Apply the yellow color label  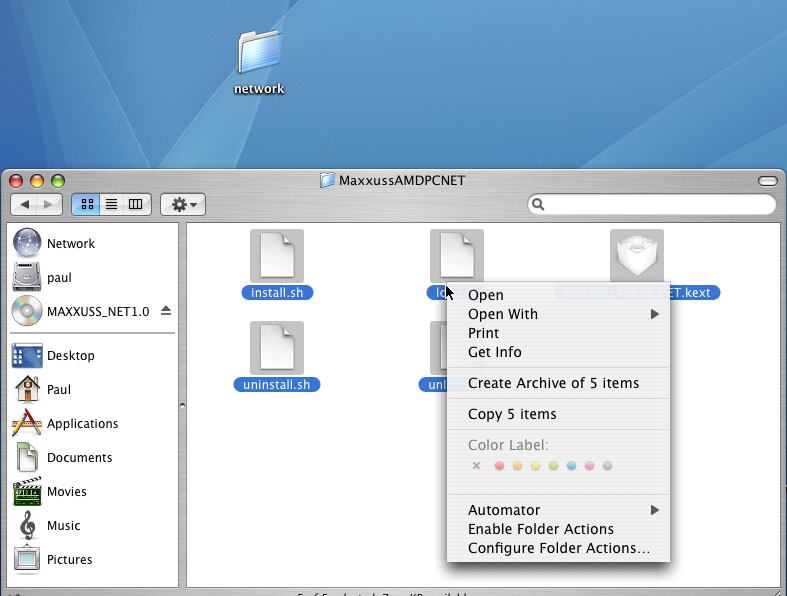536,466
